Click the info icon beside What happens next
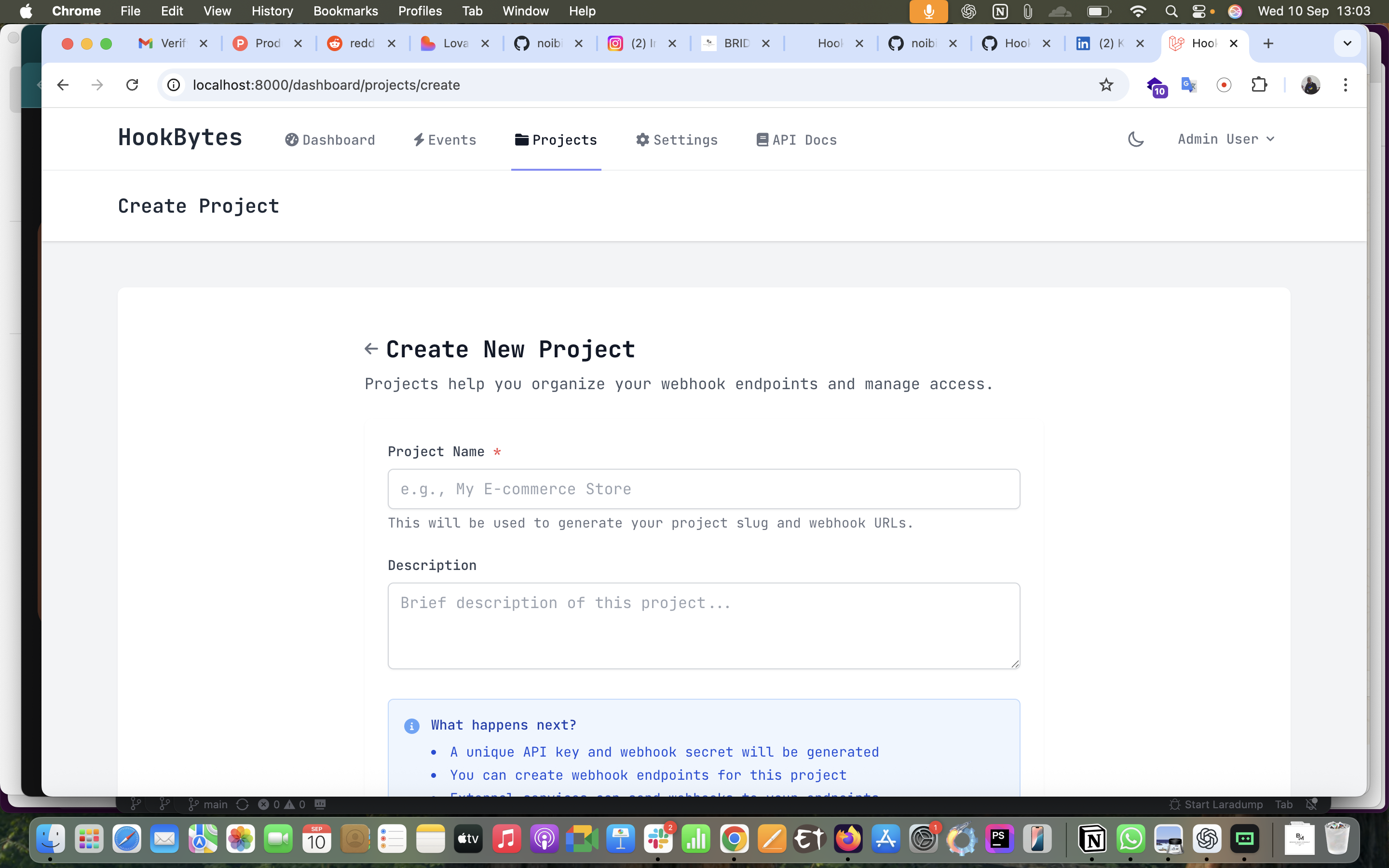The image size is (1389, 868). point(411,726)
